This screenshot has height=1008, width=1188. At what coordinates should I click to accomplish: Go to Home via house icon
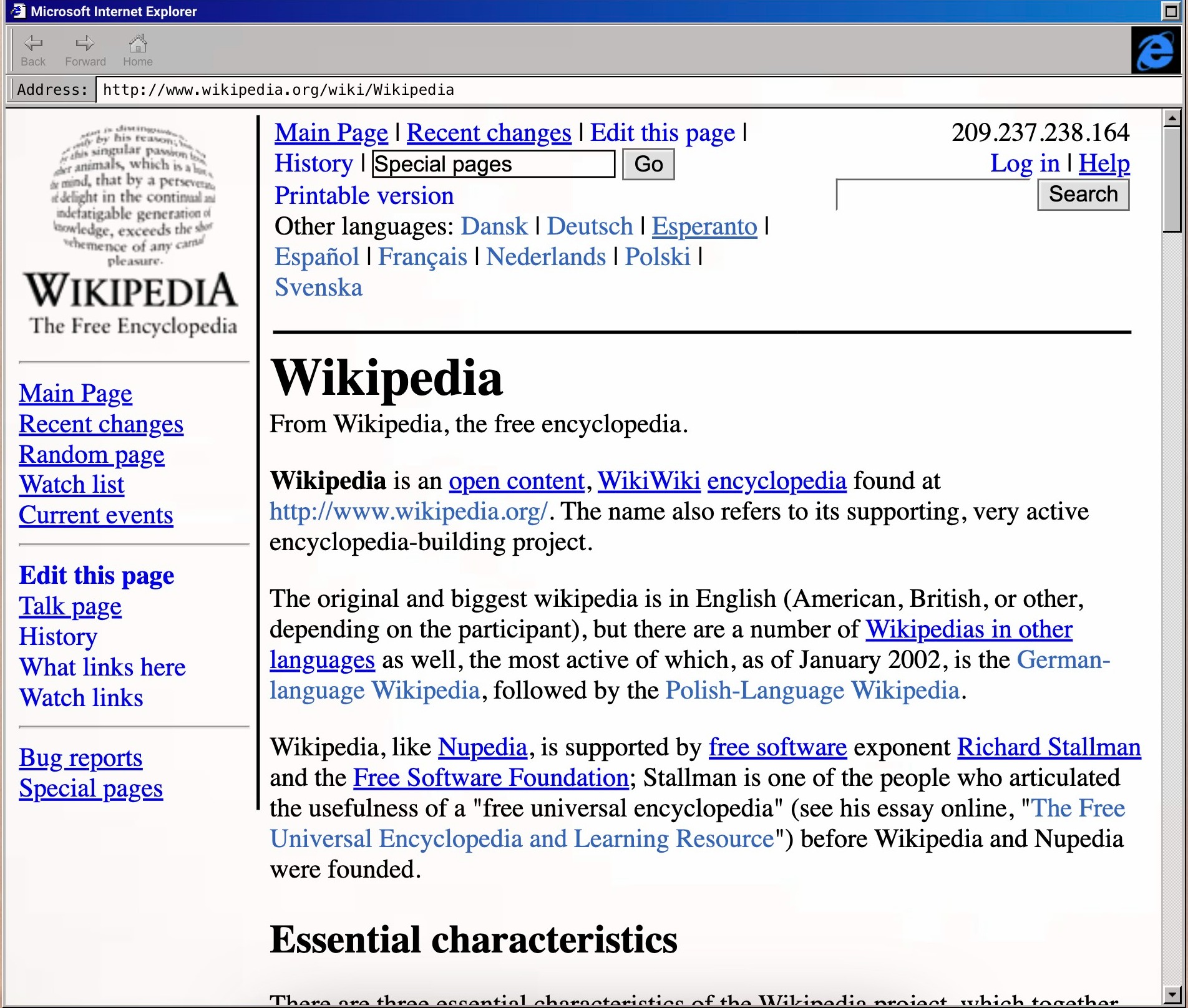coord(137,44)
